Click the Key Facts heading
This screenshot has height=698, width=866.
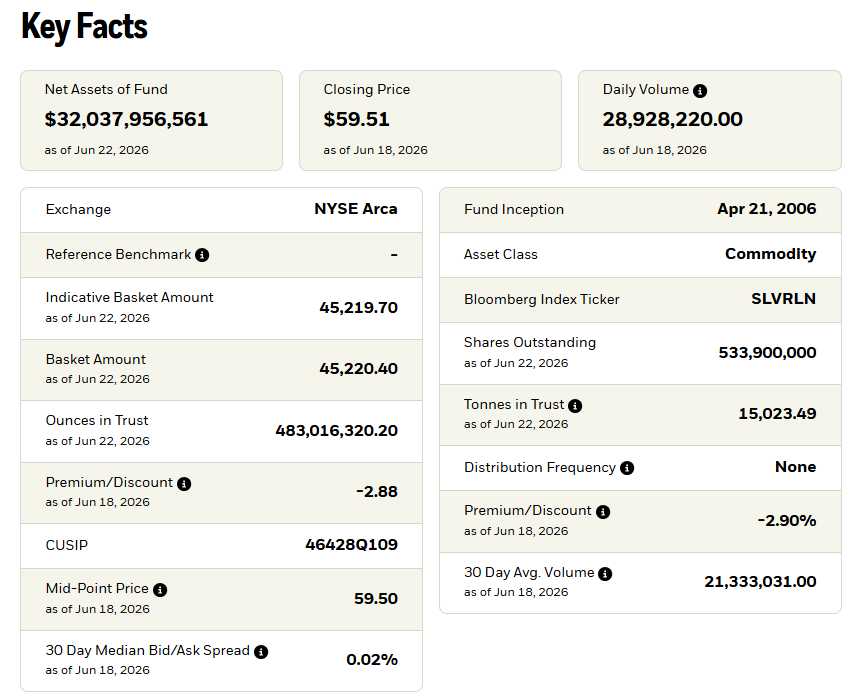[85, 27]
